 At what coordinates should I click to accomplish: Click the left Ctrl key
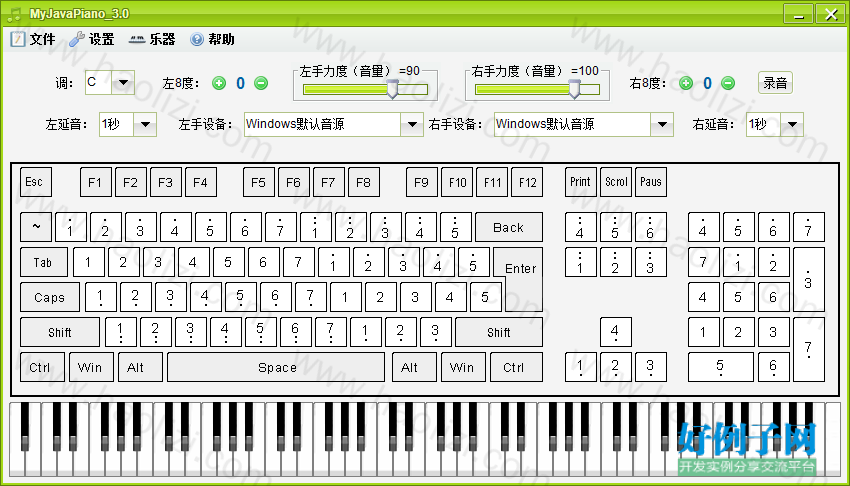coord(42,367)
